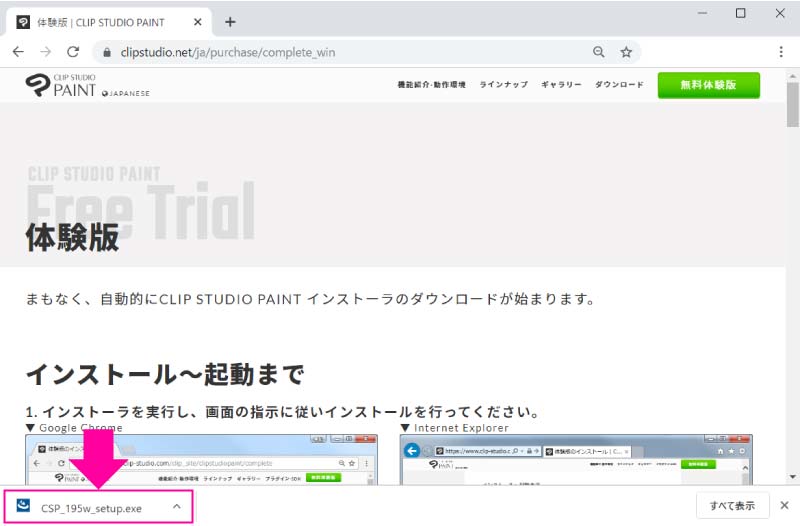
Task: Go to the ダウンロード page
Action: coord(619,86)
